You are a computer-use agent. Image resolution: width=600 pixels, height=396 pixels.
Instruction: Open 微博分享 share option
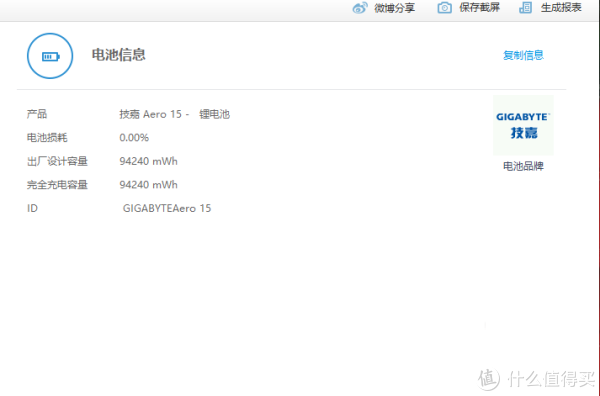(395, 8)
